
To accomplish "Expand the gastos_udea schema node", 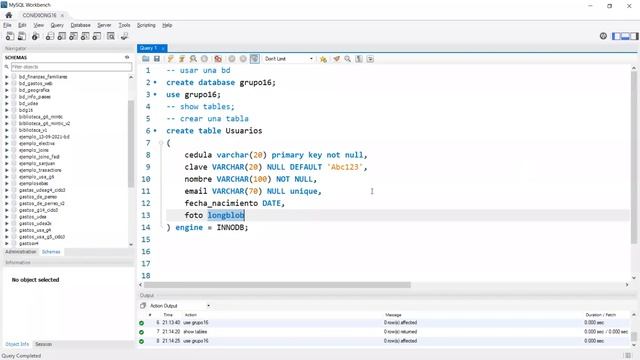I will tap(7, 217).
